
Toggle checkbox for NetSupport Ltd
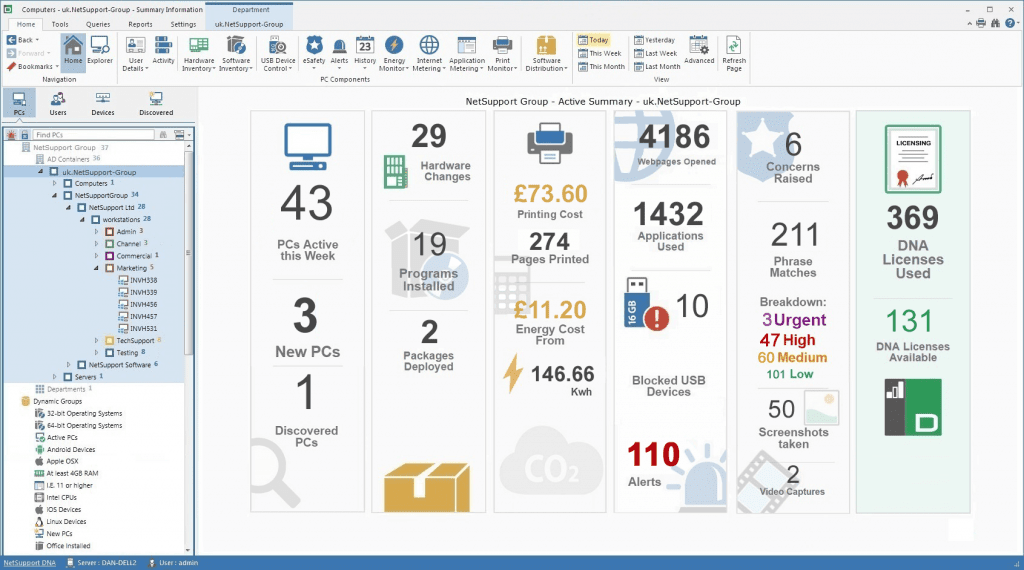point(82,208)
